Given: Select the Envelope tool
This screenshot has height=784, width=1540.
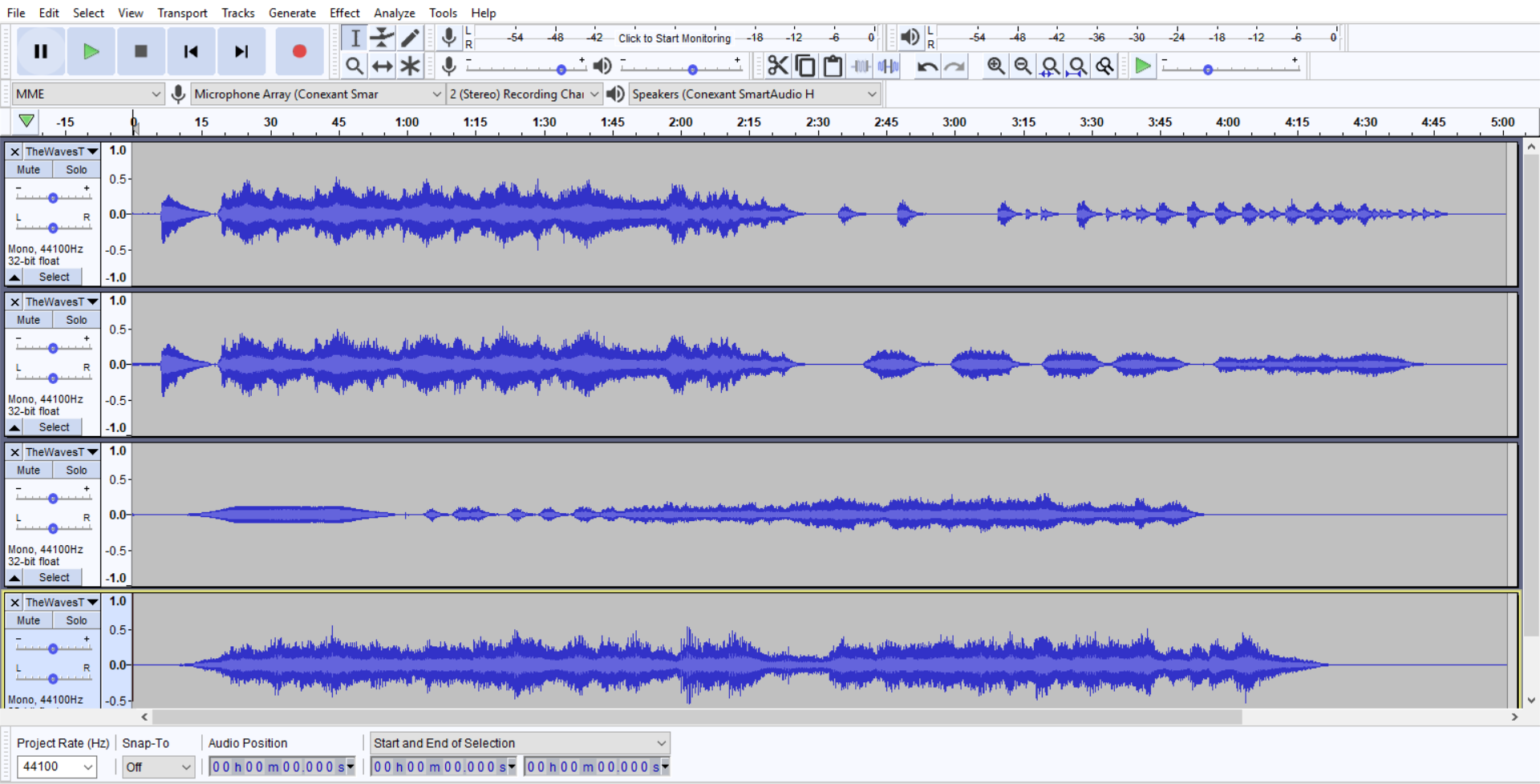Looking at the screenshot, I should click(383, 38).
